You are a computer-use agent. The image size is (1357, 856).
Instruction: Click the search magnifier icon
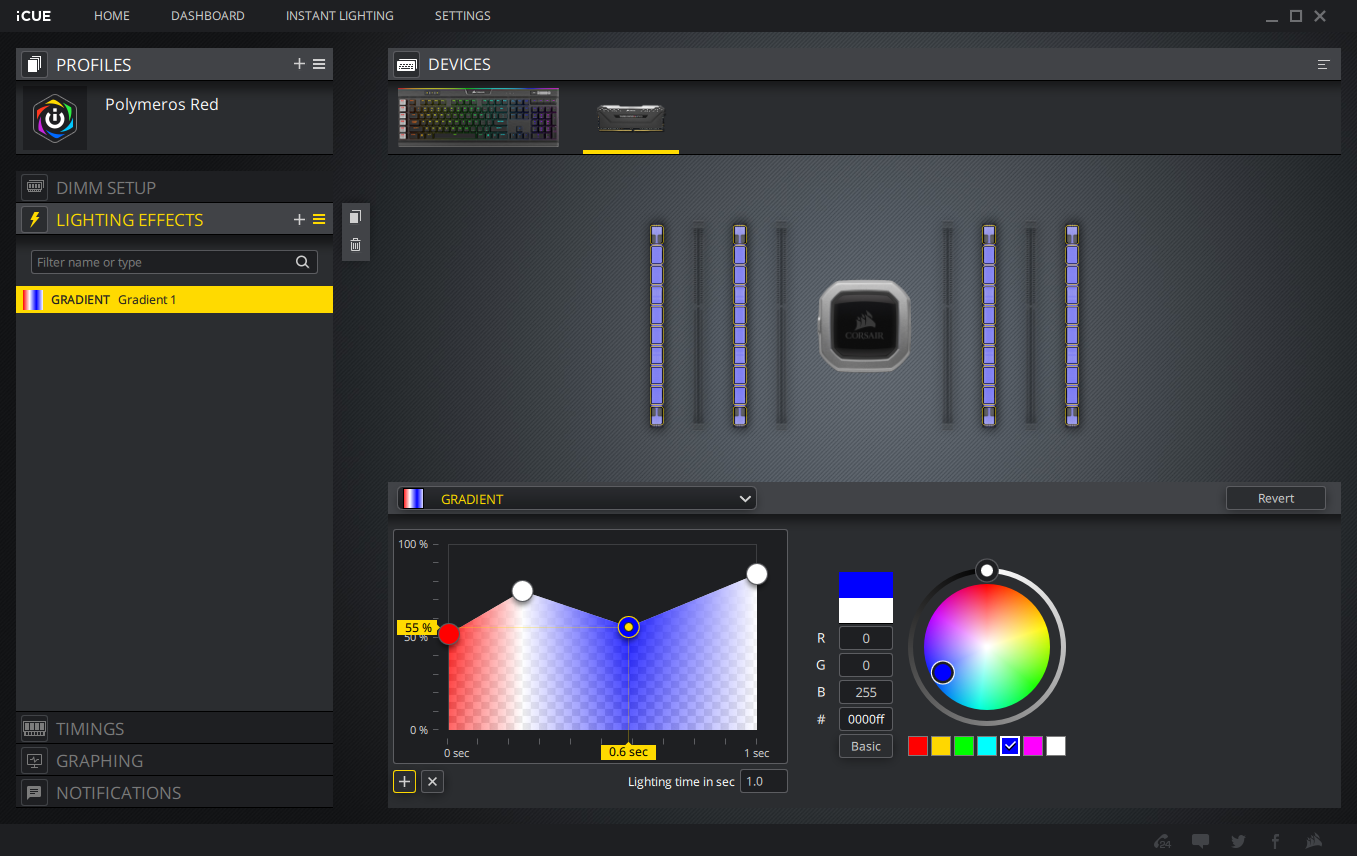(303, 262)
